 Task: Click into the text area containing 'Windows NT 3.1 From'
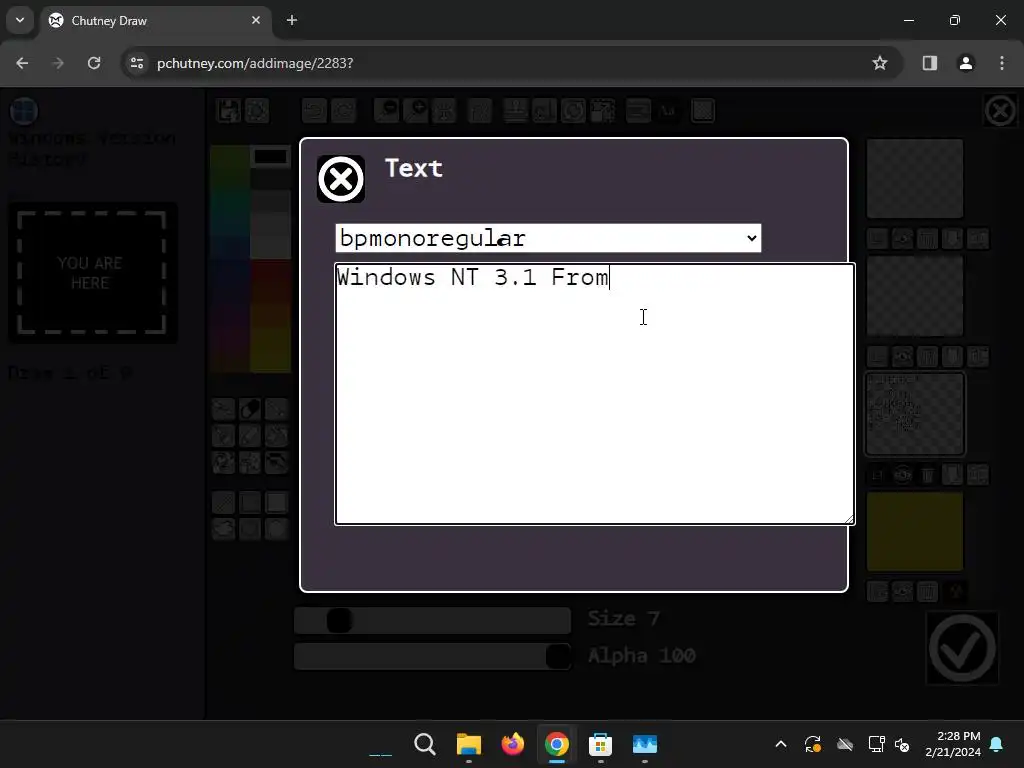(594, 394)
